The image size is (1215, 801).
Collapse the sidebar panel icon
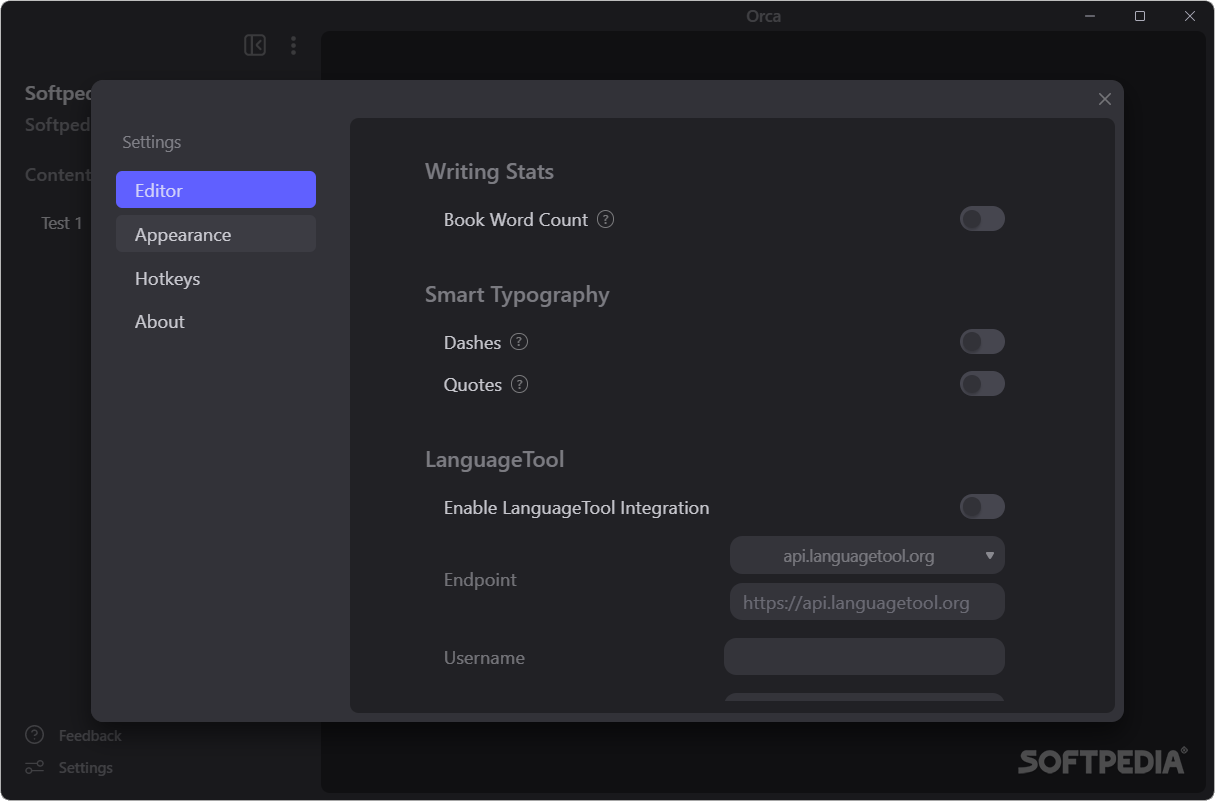coord(255,45)
